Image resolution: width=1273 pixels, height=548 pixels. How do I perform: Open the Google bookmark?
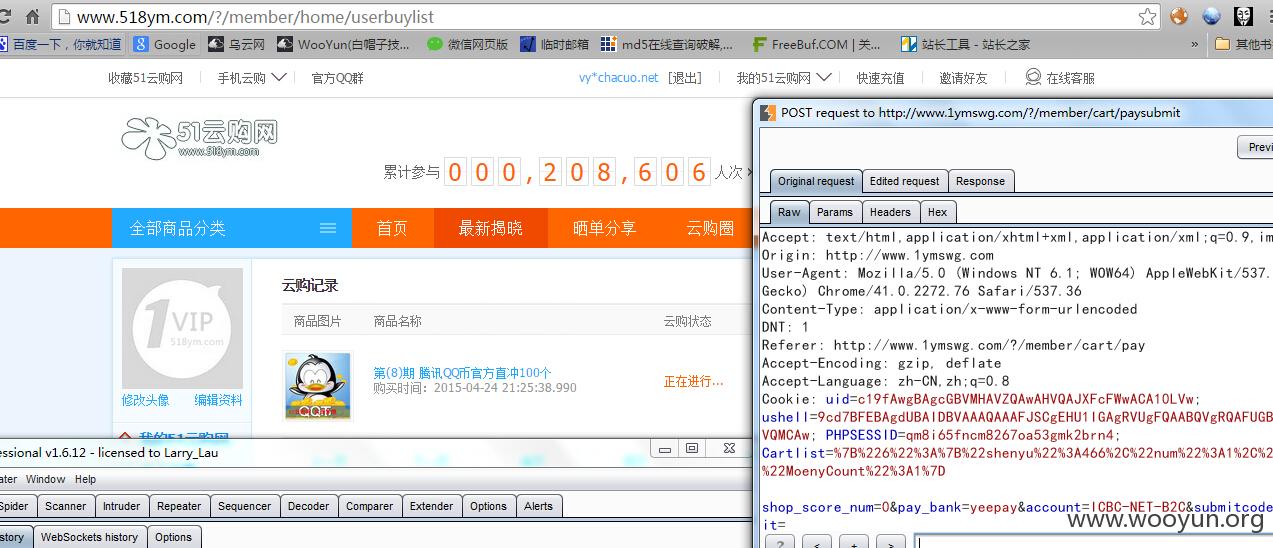pos(165,44)
